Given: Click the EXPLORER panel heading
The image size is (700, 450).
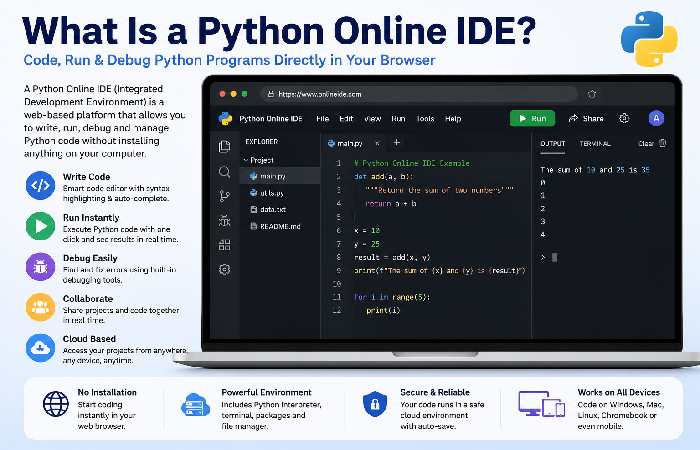Looking at the screenshot, I should (x=262, y=142).
